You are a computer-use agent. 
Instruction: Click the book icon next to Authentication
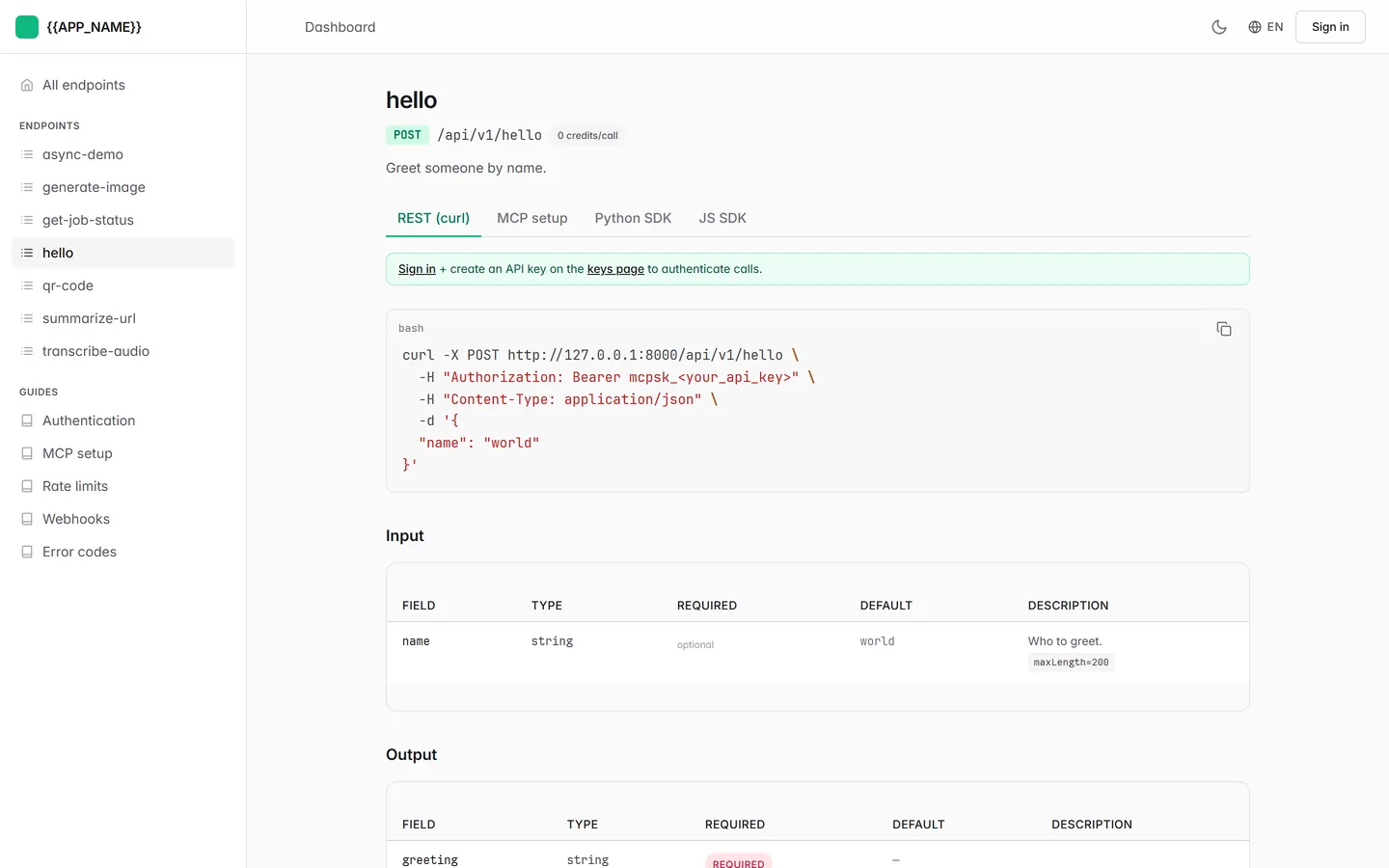[27, 420]
